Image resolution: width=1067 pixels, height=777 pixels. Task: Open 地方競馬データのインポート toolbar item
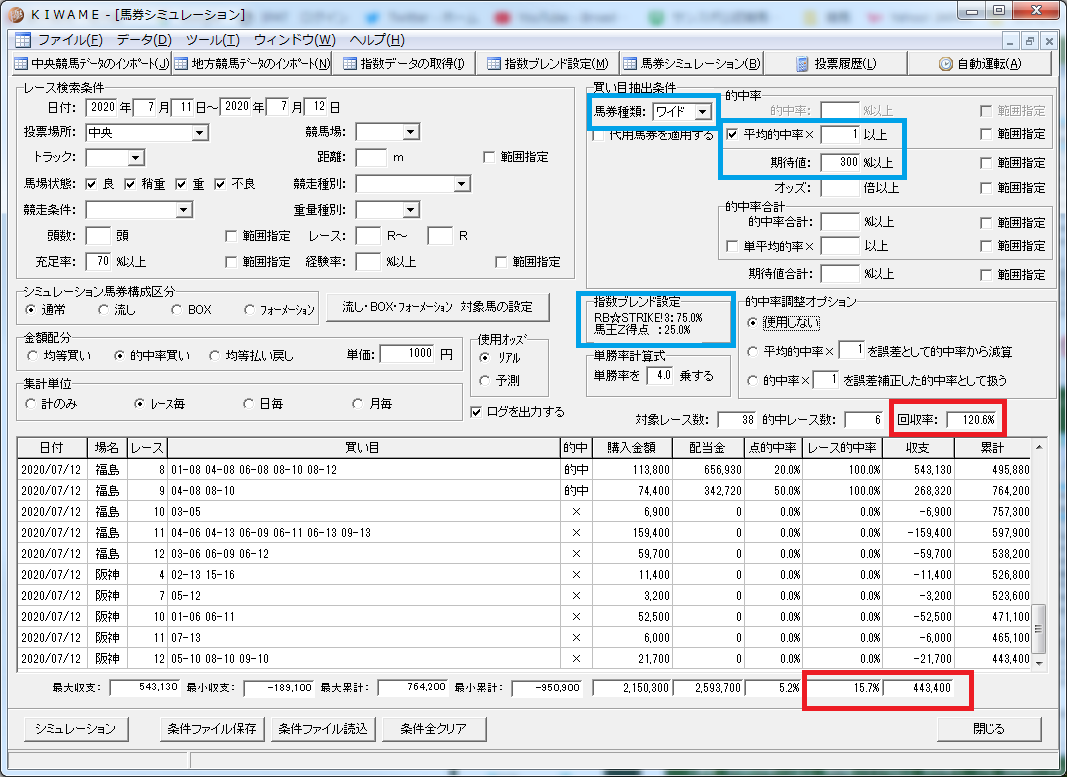click(252, 63)
